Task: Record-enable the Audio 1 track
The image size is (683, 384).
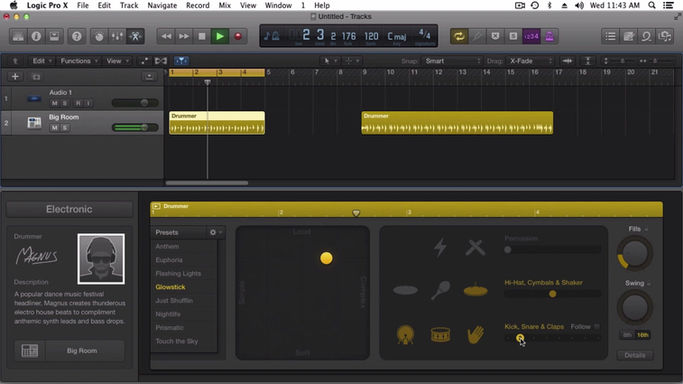Action: pyautogui.click(x=78, y=103)
